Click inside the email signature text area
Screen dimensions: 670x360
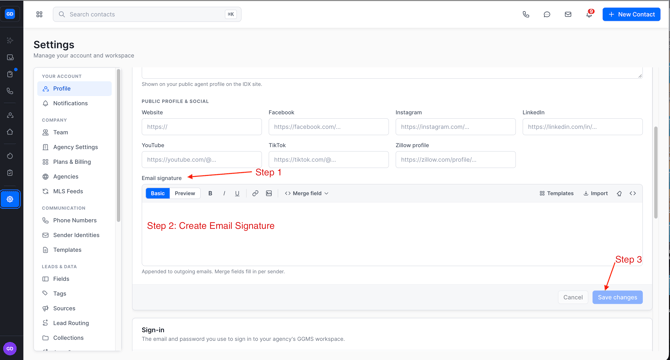[x=392, y=234]
